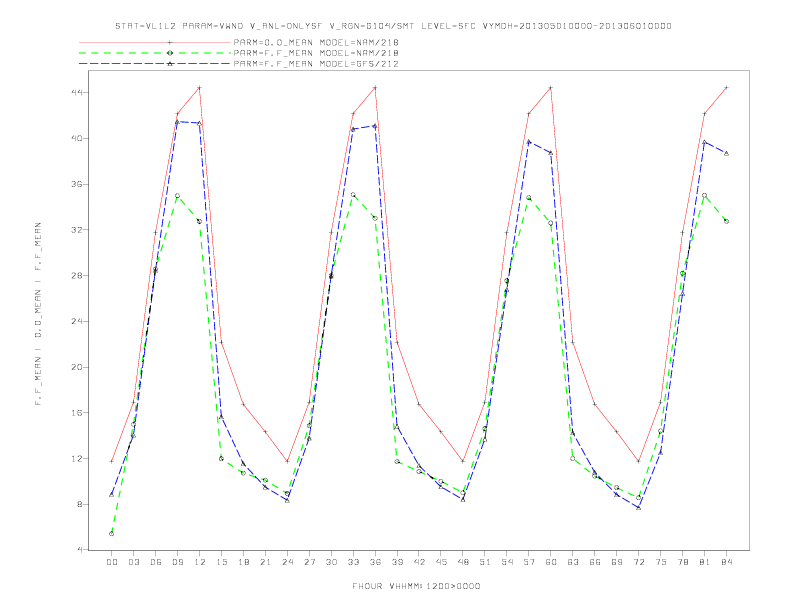This screenshot has width=792, height=612.
Task: Click the blue dashed legend line sample
Action: click(x=155, y=64)
